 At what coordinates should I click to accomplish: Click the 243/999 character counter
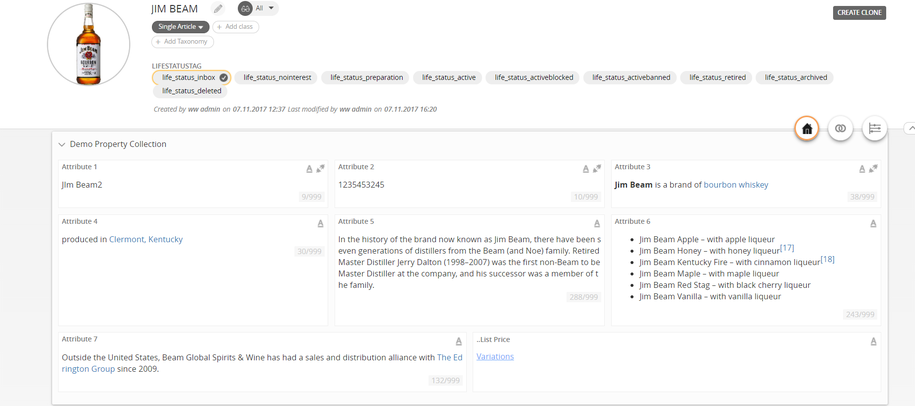coord(860,315)
